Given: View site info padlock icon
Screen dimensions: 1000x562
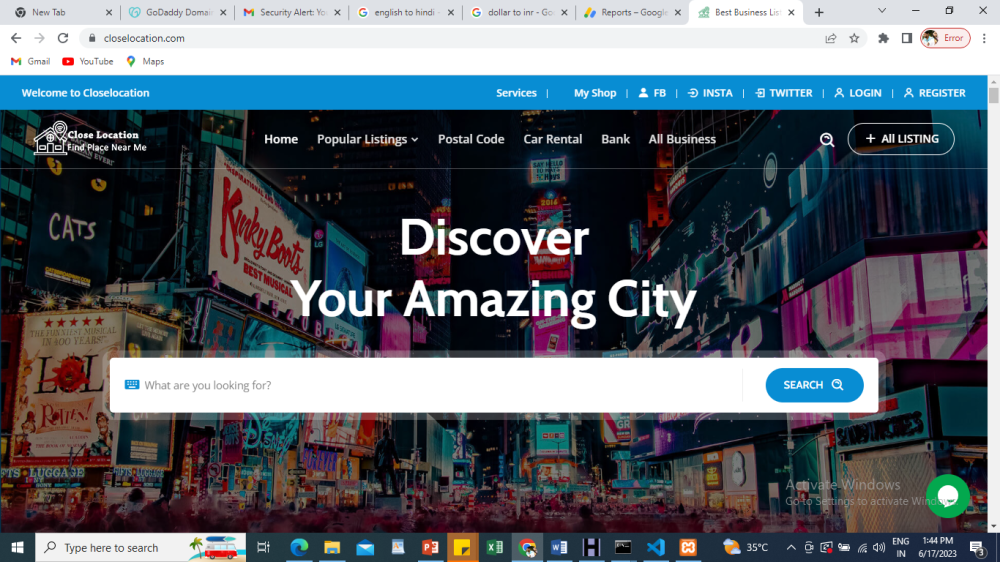Looking at the screenshot, I should 92,38.
